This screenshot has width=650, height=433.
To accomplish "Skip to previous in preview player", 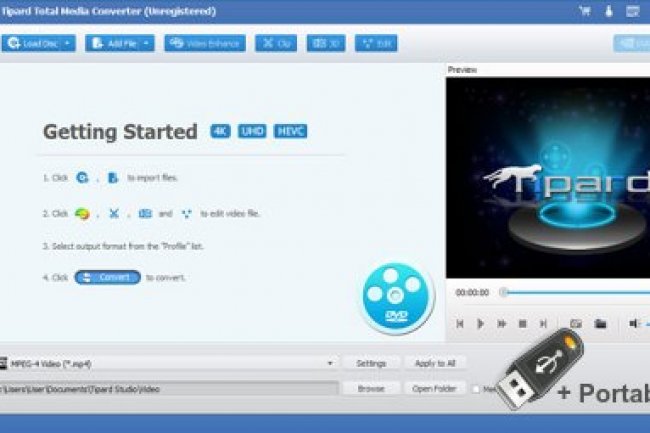I will point(460,324).
